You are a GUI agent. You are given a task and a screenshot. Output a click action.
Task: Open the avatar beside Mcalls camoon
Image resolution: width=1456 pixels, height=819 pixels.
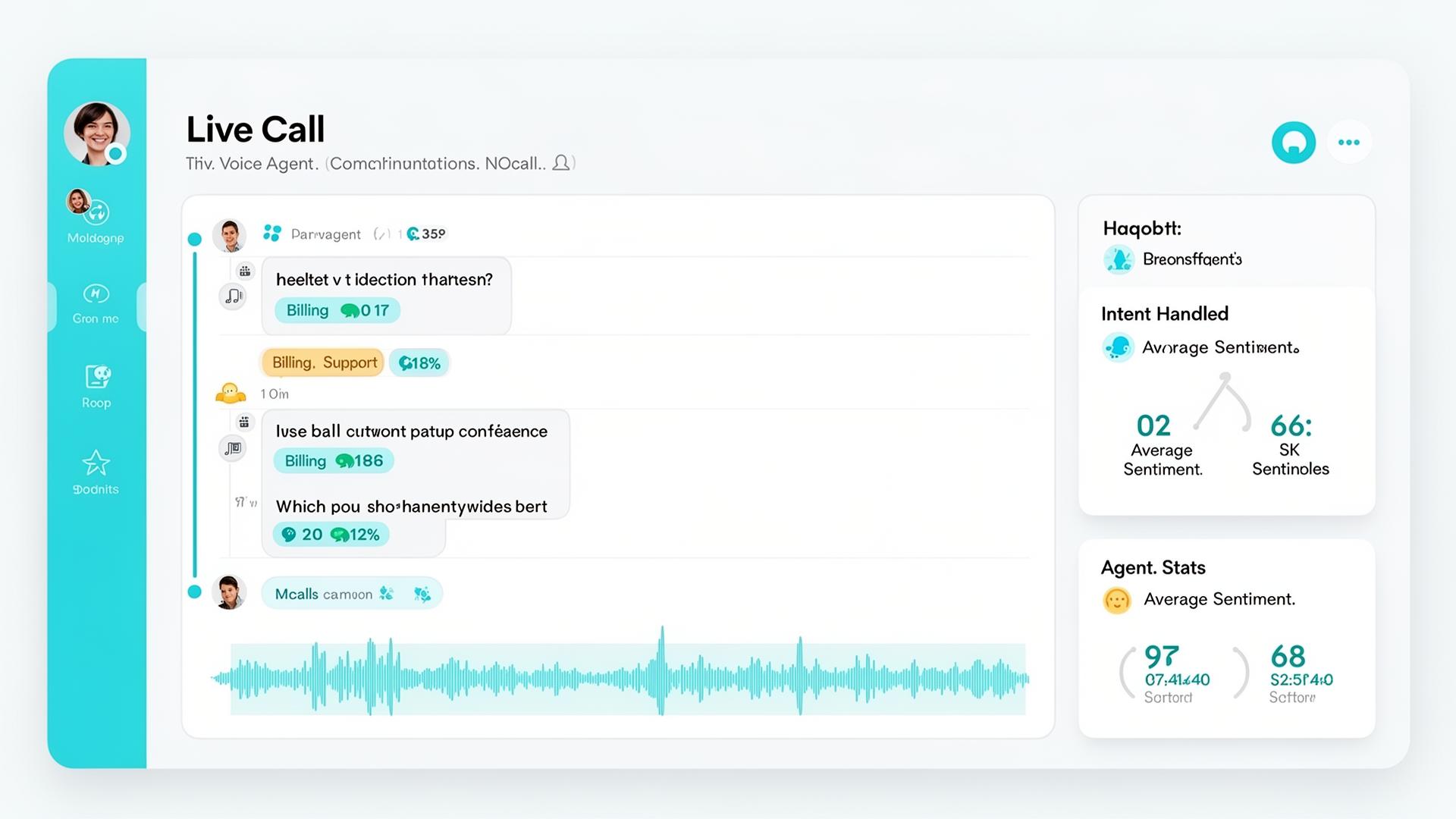(229, 592)
